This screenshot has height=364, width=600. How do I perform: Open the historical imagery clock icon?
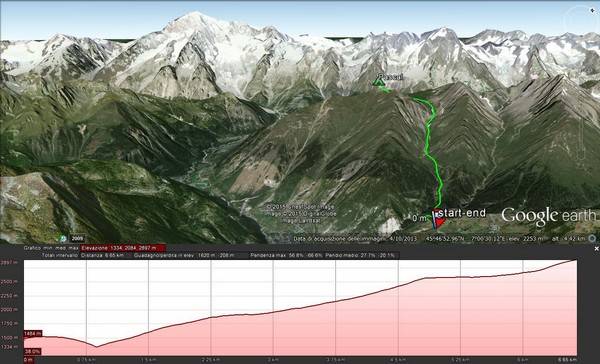(x=63, y=239)
